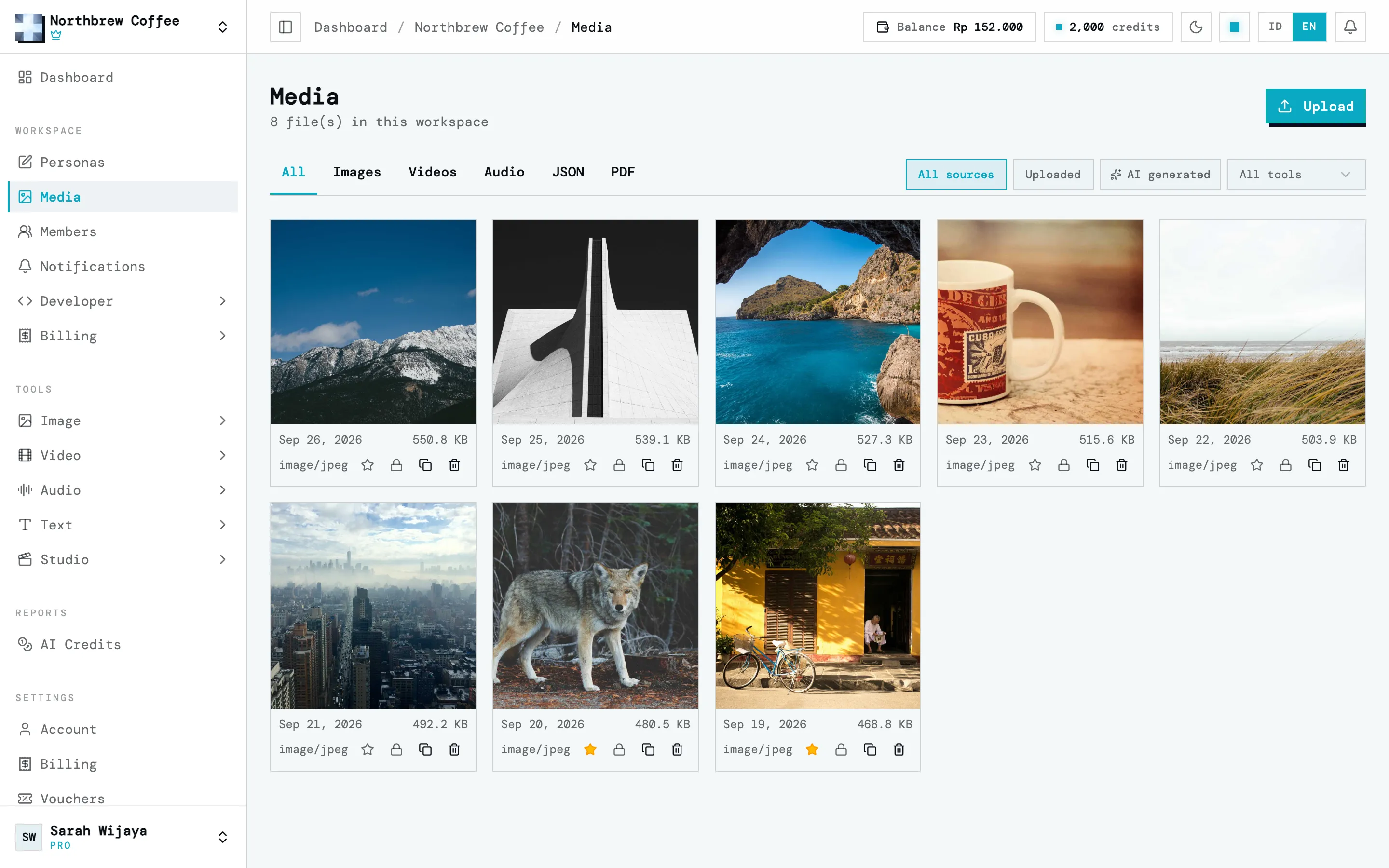Viewport: 1389px width, 868px height.
Task: Open Sarah Wijaya user menu
Action: click(123, 837)
